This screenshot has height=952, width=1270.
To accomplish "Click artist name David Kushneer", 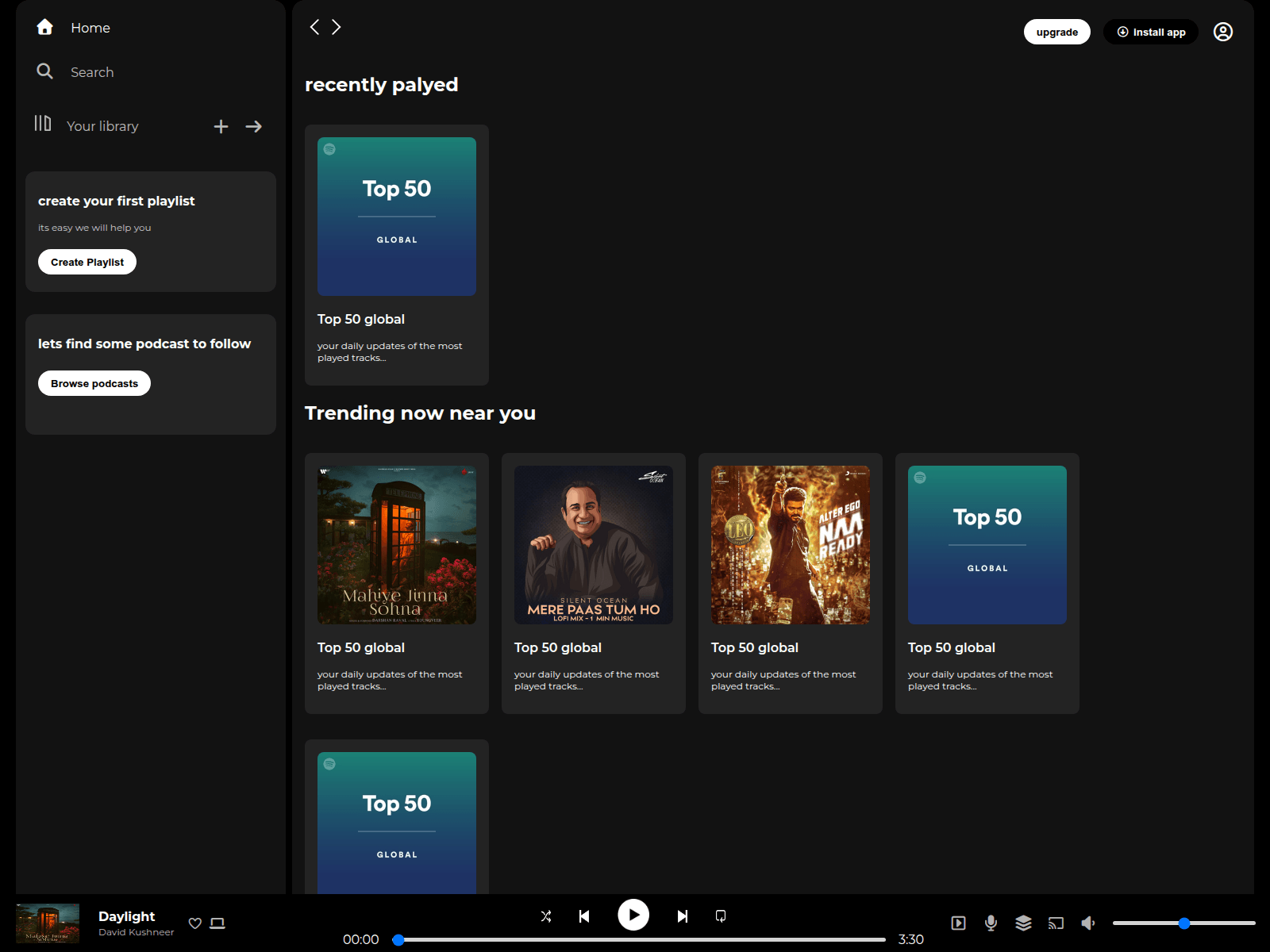I will click(x=136, y=932).
